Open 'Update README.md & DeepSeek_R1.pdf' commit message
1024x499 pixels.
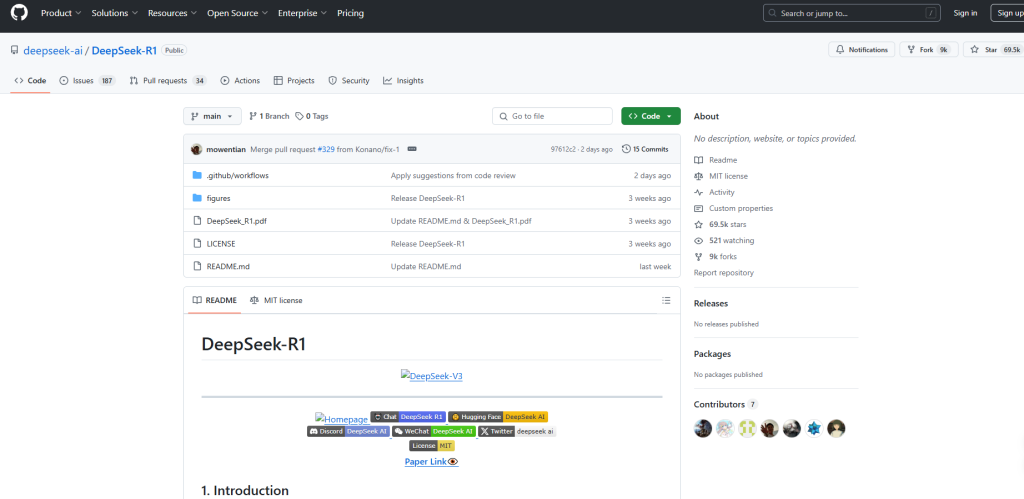(461, 221)
